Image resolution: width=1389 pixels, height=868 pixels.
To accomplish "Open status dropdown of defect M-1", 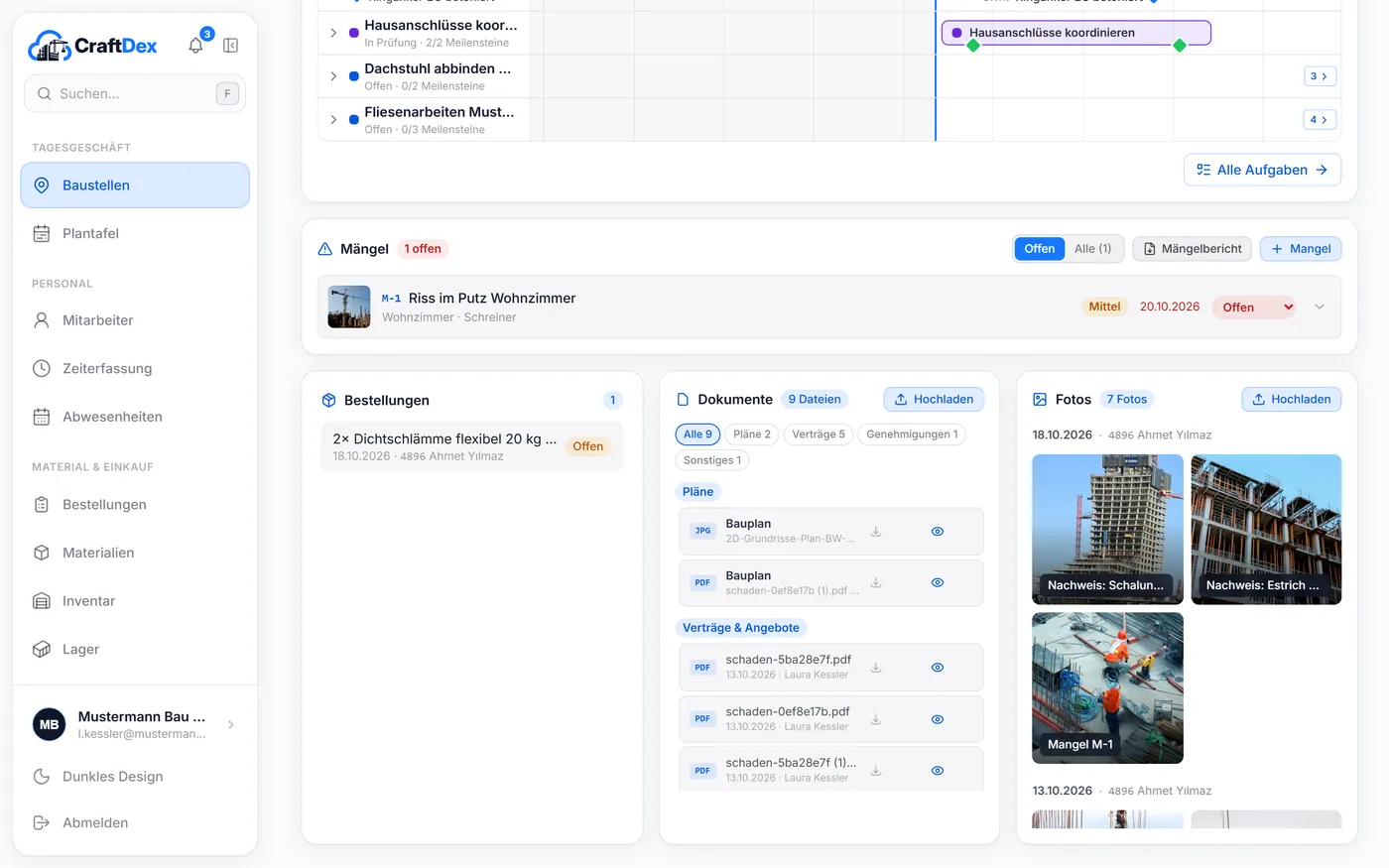I will click(1255, 308).
